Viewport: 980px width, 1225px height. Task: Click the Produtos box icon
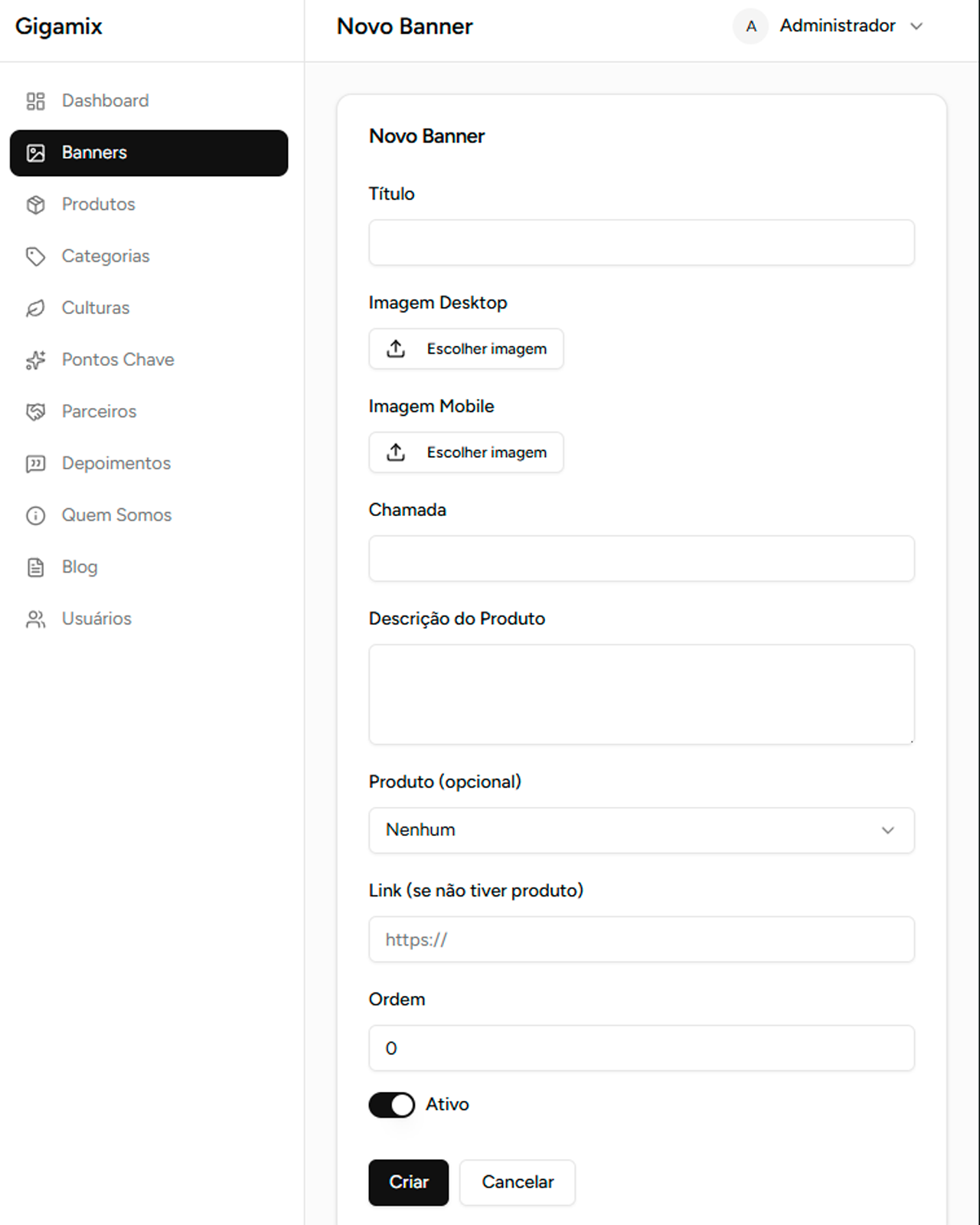click(x=35, y=204)
